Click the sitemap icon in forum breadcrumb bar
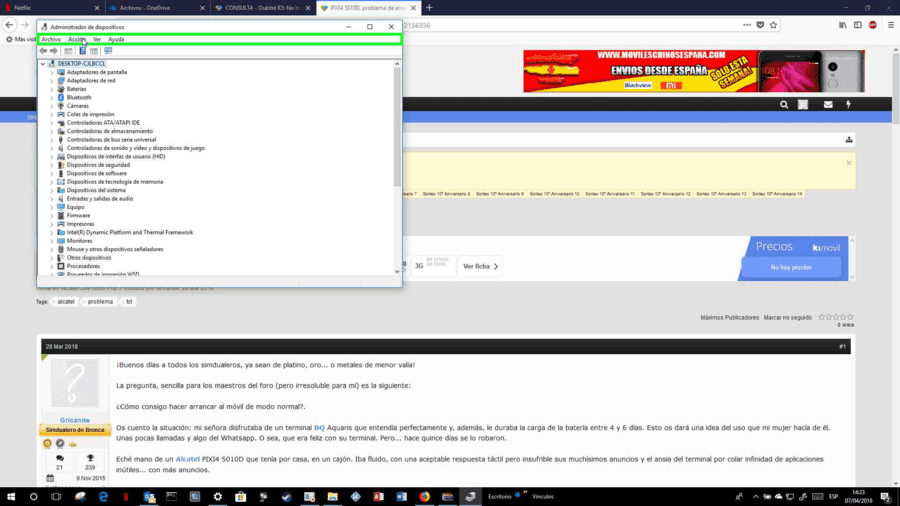This screenshot has height=506, width=900. (x=849, y=139)
